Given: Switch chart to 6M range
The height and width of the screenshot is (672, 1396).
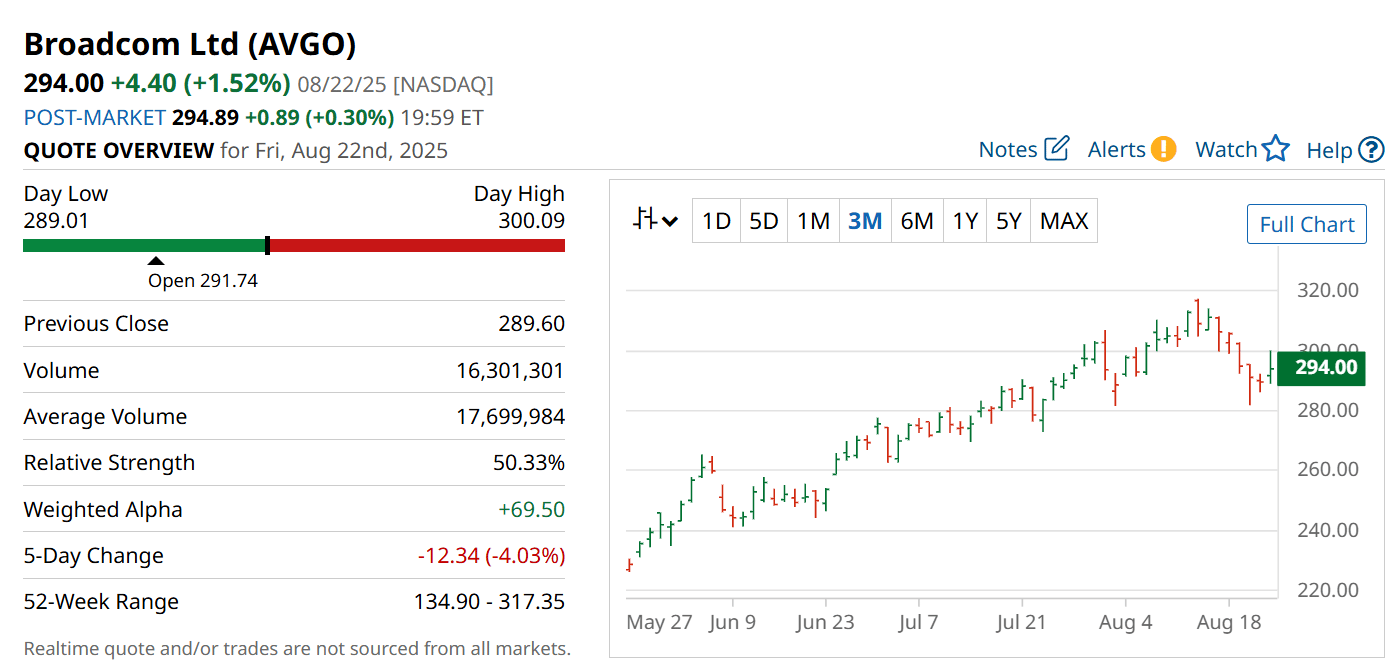Looking at the screenshot, I should [x=917, y=221].
